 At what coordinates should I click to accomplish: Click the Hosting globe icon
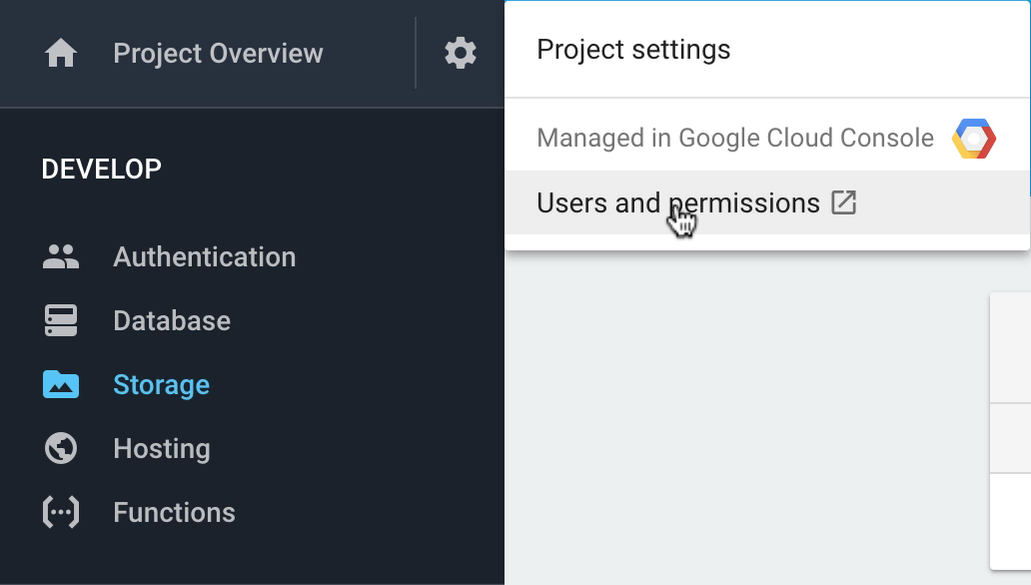pyautogui.click(x=60, y=448)
